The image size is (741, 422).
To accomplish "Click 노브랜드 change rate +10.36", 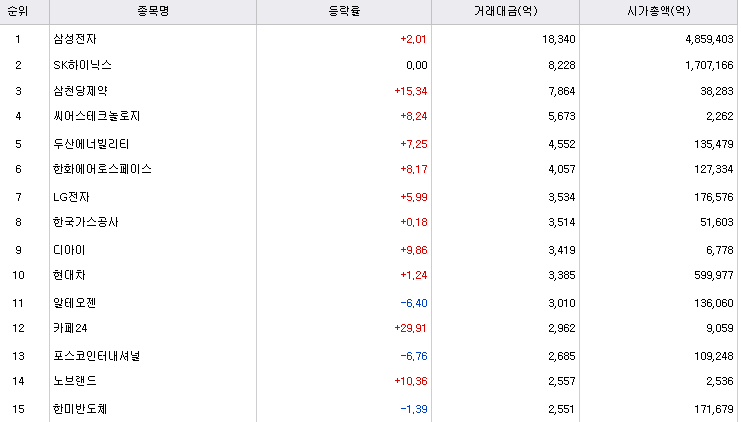I will [x=411, y=380].
